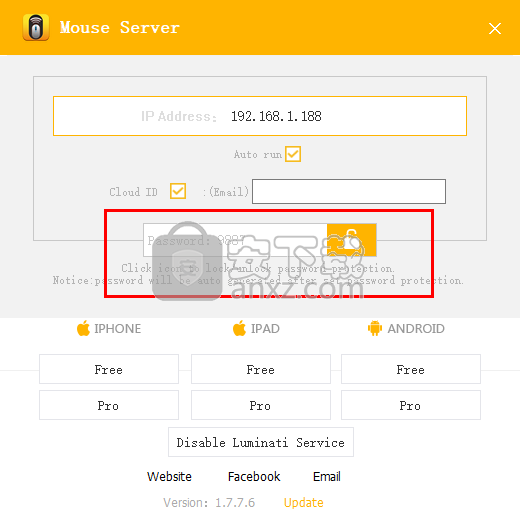Click the Android robot icon

point(375,328)
